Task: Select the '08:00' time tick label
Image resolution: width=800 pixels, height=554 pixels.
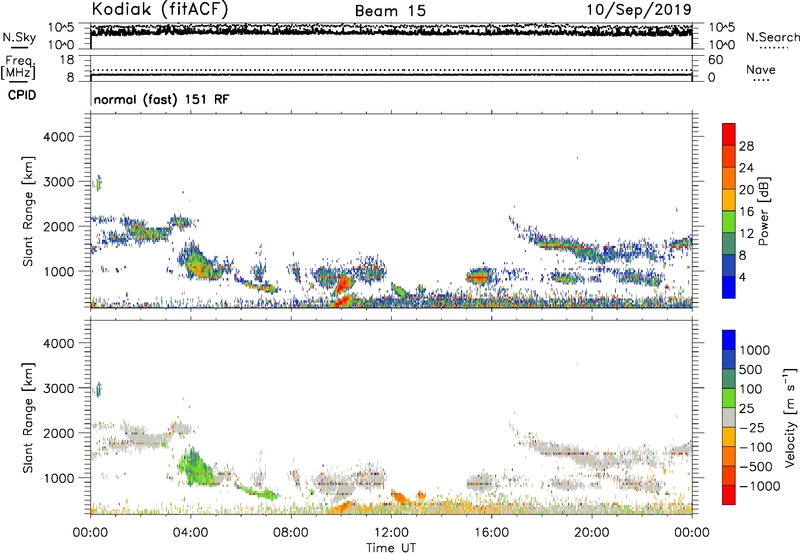Action: click(x=291, y=533)
